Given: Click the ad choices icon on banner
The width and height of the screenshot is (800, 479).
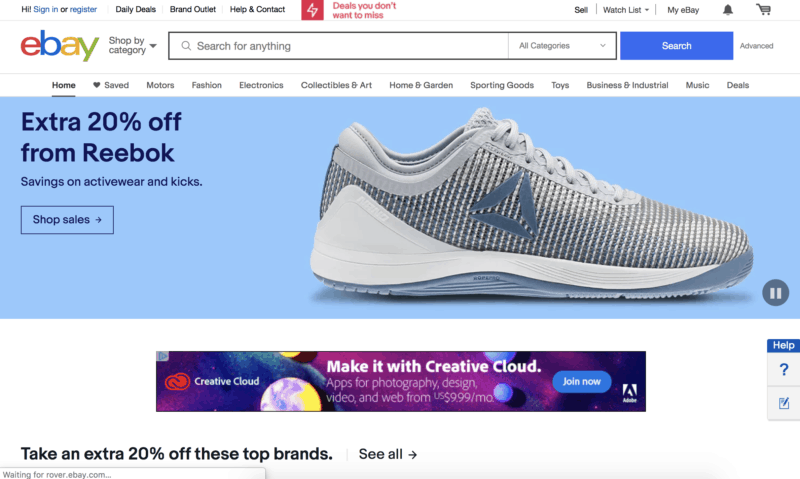Looking at the screenshot, I should pos(162,356).
